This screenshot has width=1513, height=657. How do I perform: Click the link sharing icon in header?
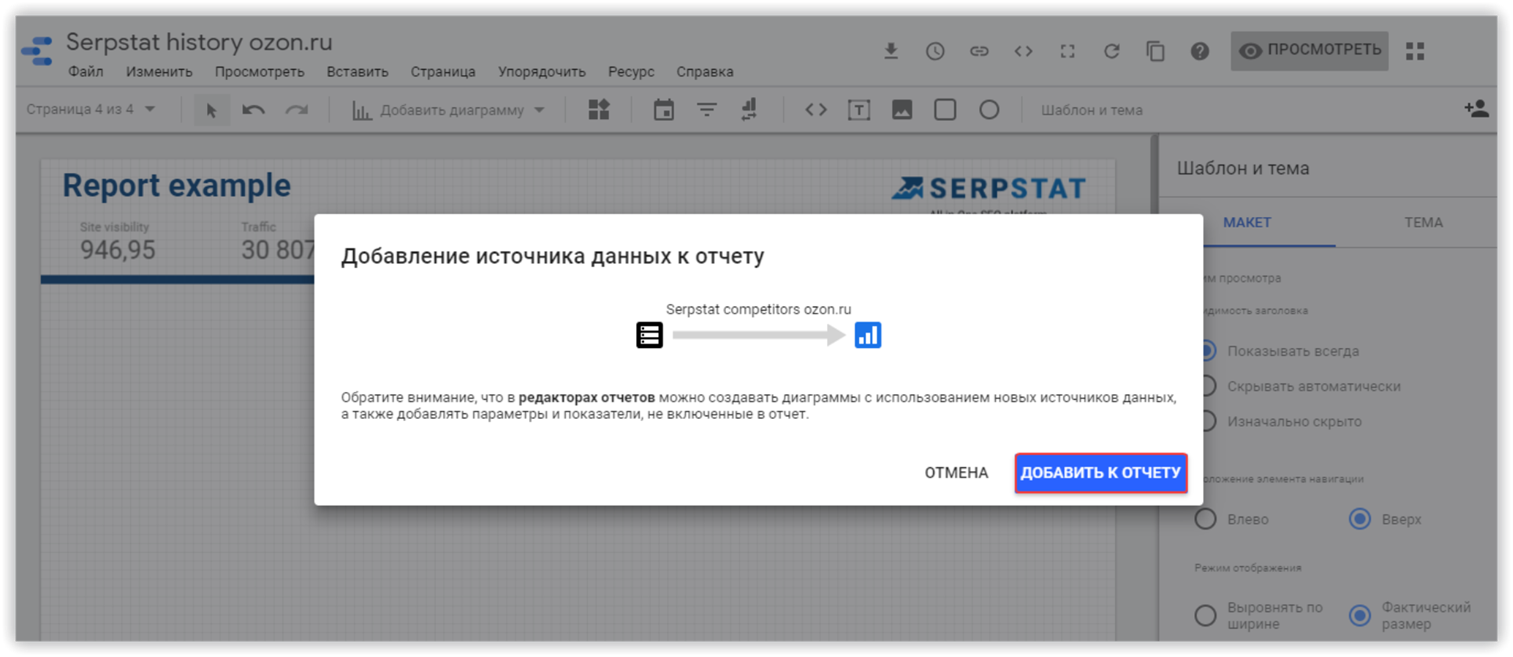coord(979,51)
